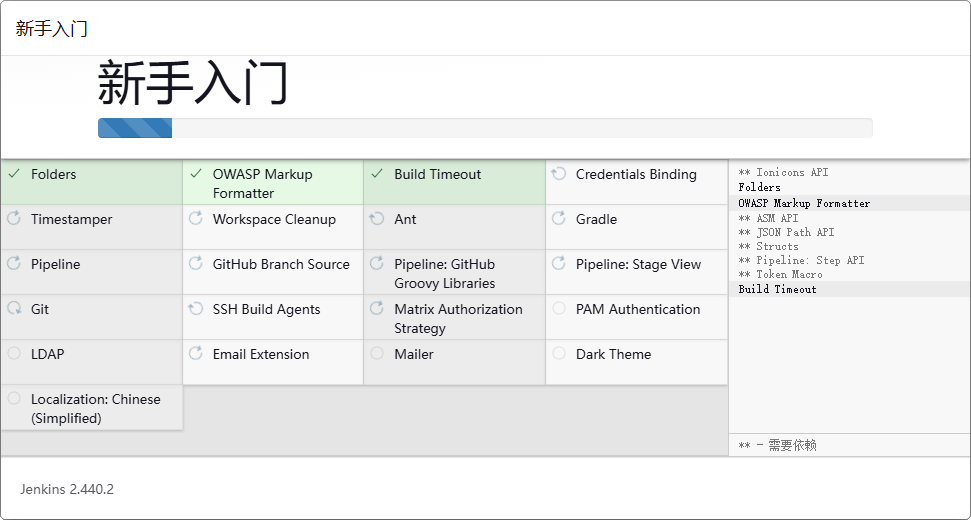The width and height of the screenshot is (971, 520).
Task: Click the checkmark icon beside Build Timeout
Action: coord(377,174)
